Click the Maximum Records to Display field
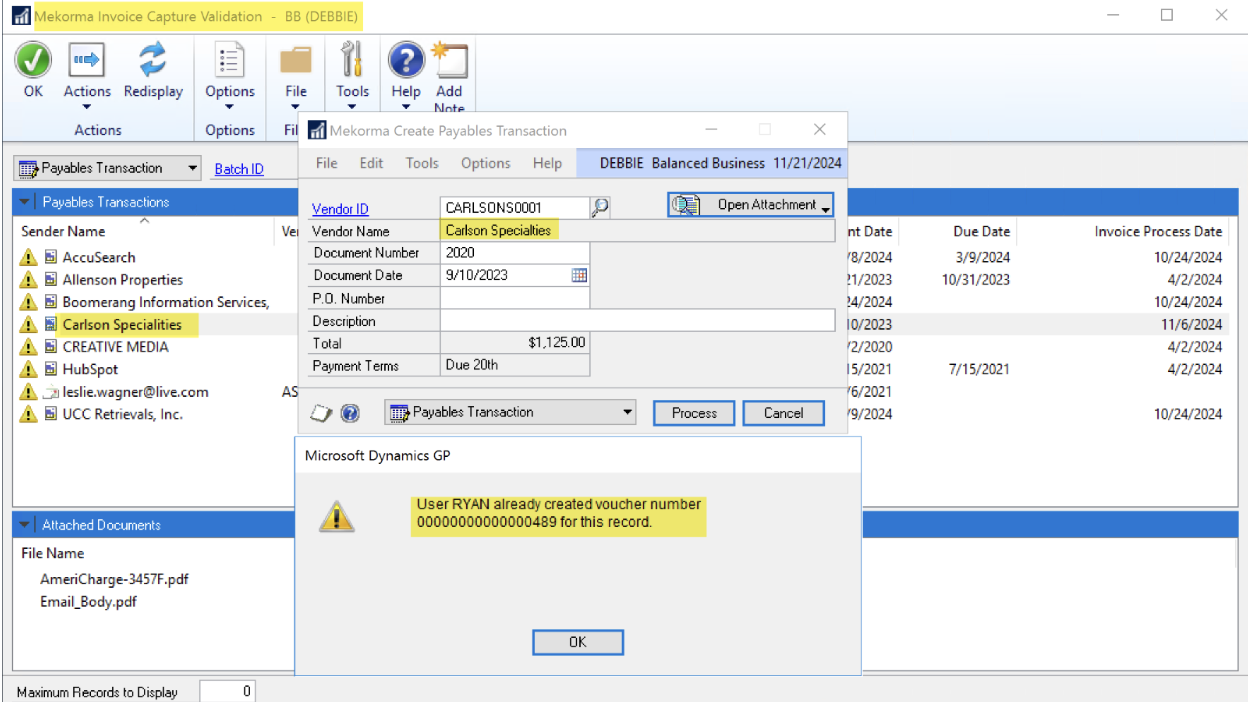This screenshot has width=1248, height=702. click(x=227, y=691)
